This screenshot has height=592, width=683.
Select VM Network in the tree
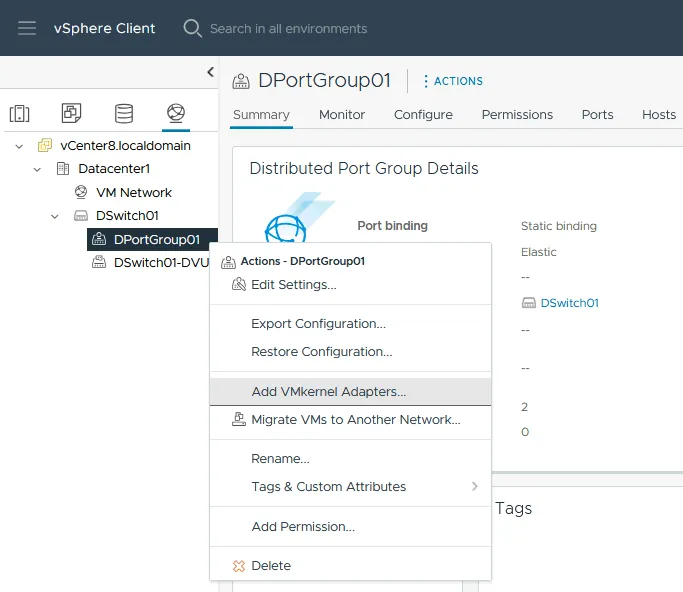[x=134, y=193]
